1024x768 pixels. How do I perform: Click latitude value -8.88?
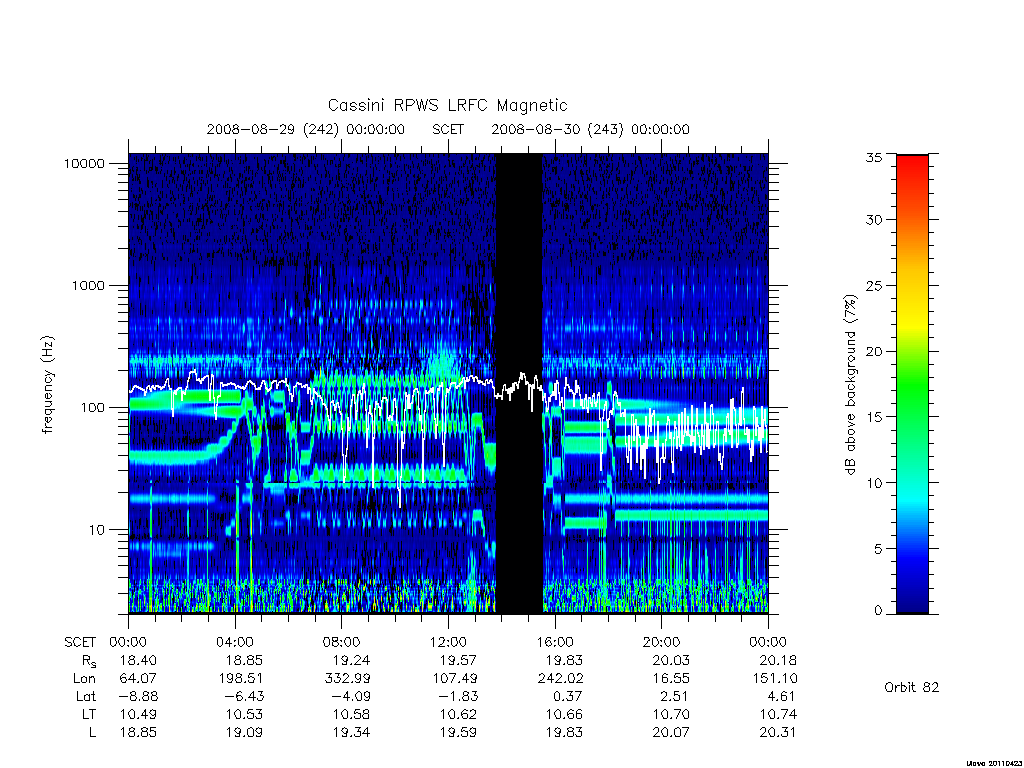point(138,696)
